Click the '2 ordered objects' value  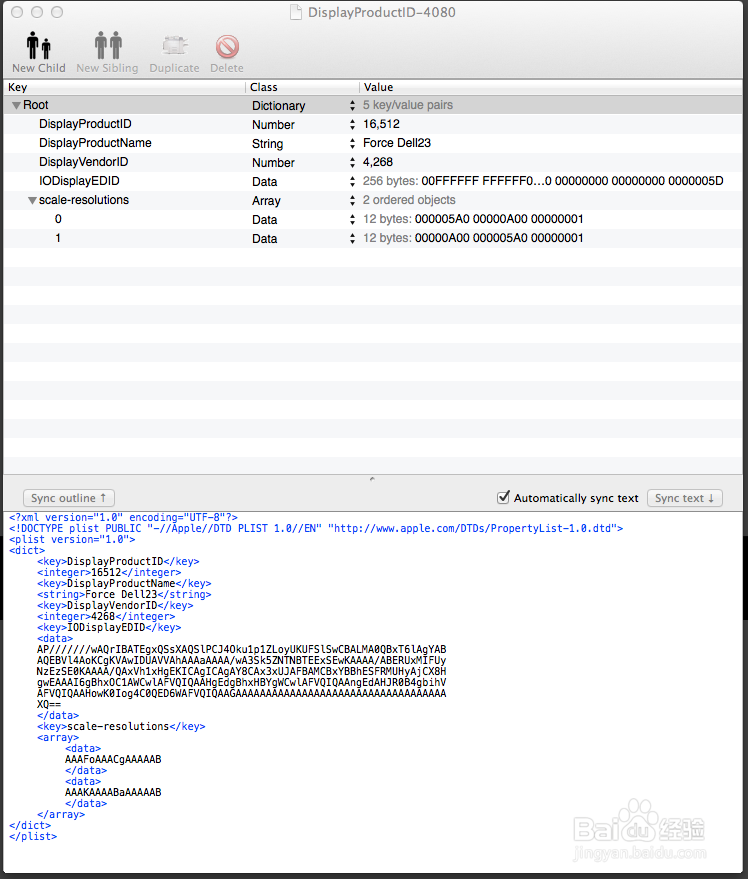coord(409,200)
